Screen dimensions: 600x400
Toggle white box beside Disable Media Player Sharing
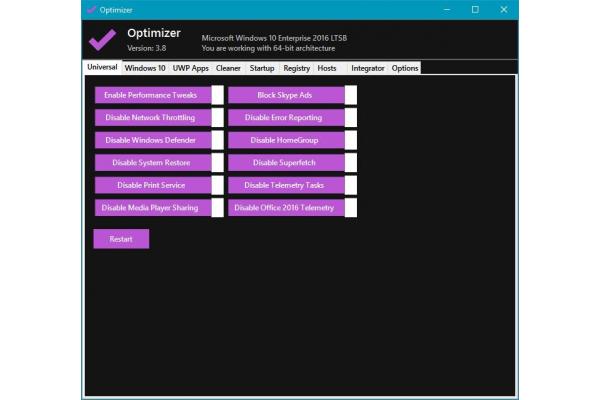217,208
